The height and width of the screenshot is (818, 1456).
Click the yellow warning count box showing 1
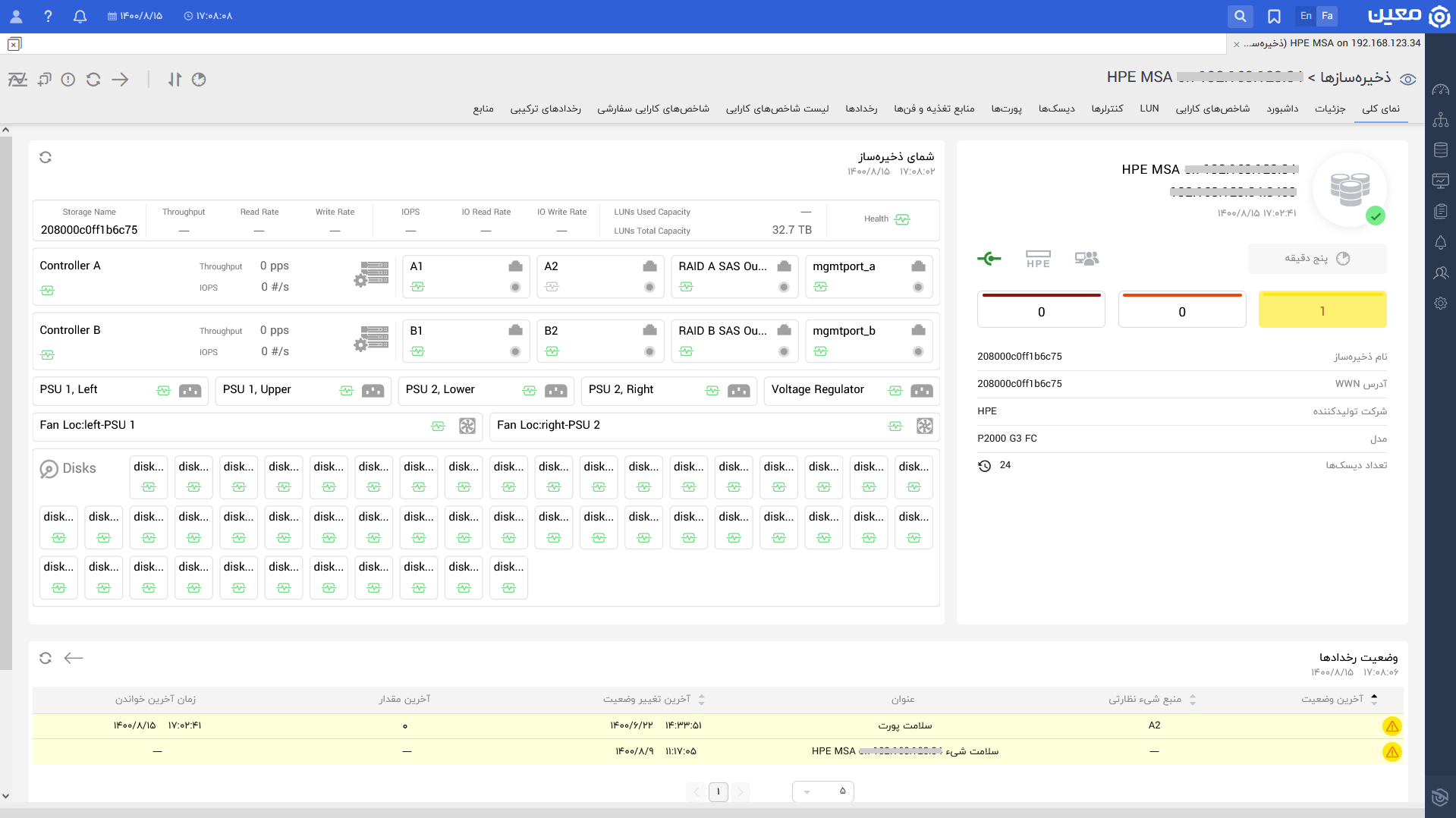coord(1322,310)
